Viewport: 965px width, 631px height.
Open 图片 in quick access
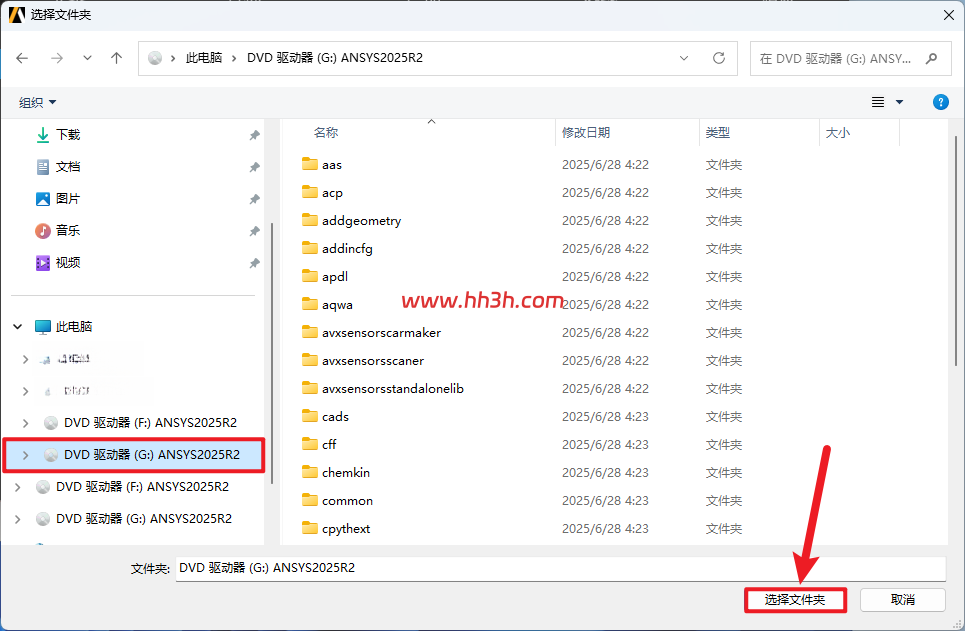point(68,199)
